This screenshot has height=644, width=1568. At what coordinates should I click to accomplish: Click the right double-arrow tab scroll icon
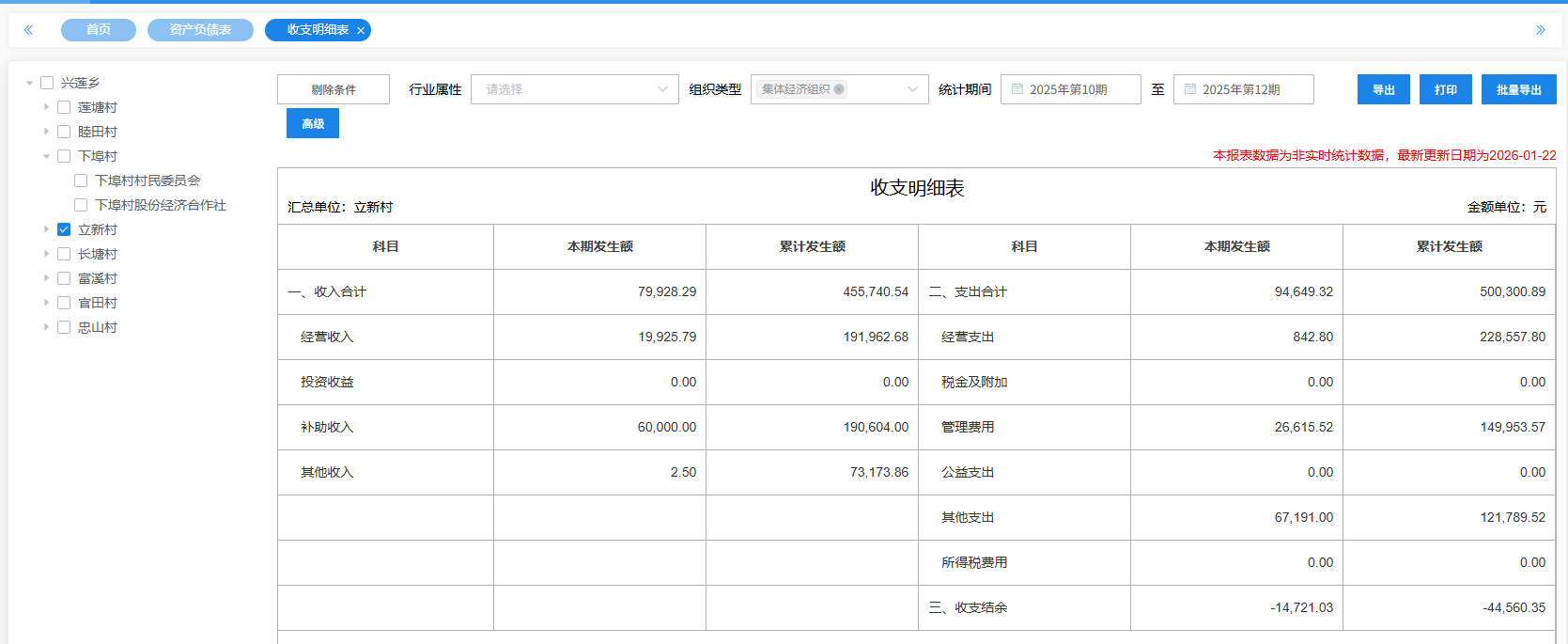tap(1540, 30)
